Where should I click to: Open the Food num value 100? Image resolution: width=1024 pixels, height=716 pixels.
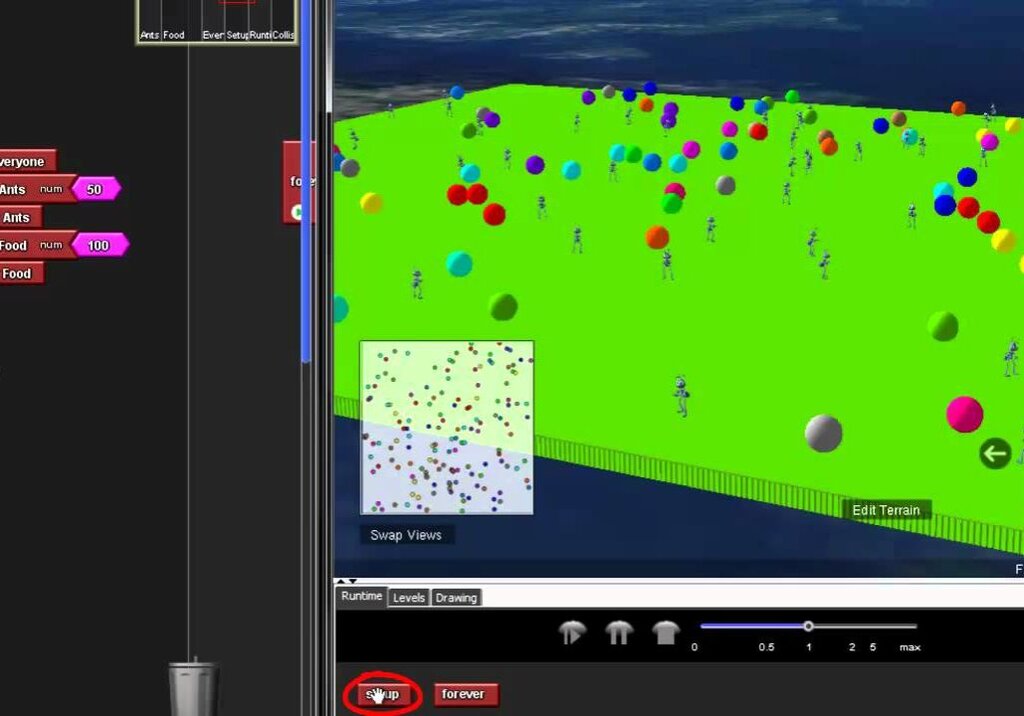[99, 246]
